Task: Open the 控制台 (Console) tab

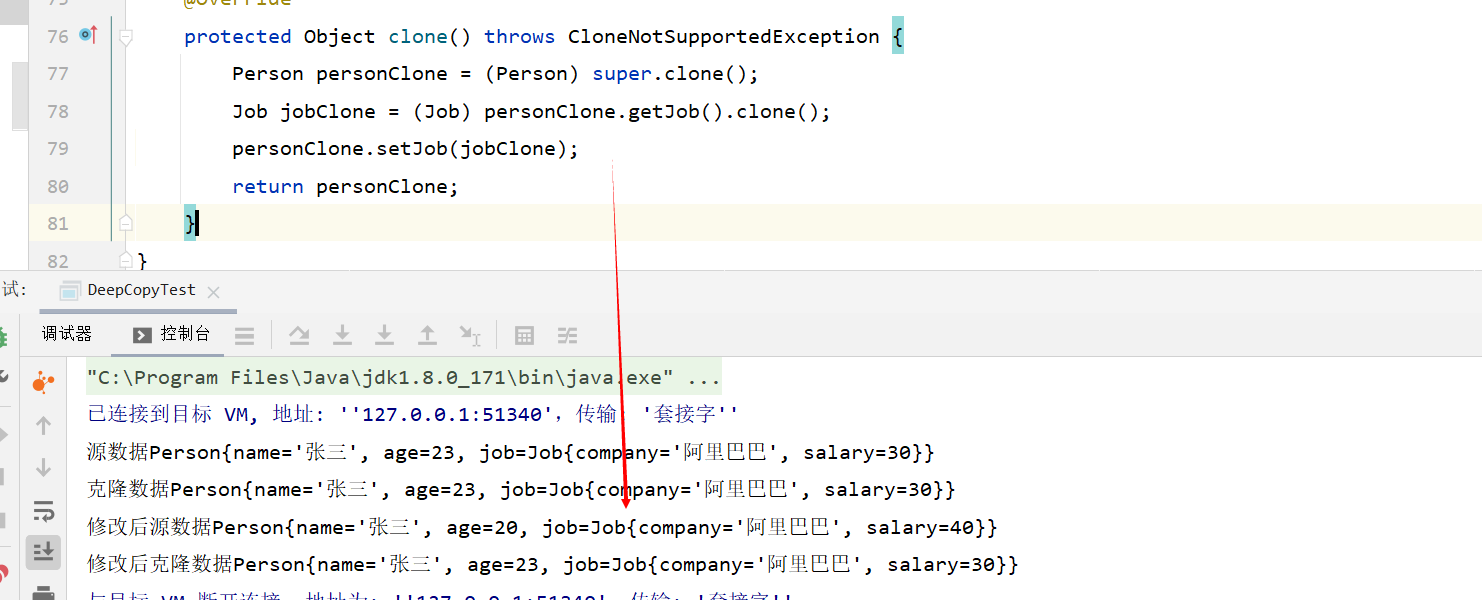Action: [x=172, y=334]
